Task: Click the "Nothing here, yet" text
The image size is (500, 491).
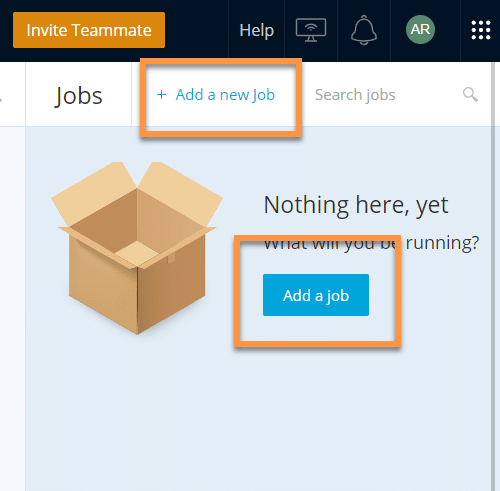Action: (x=356, y=205)
